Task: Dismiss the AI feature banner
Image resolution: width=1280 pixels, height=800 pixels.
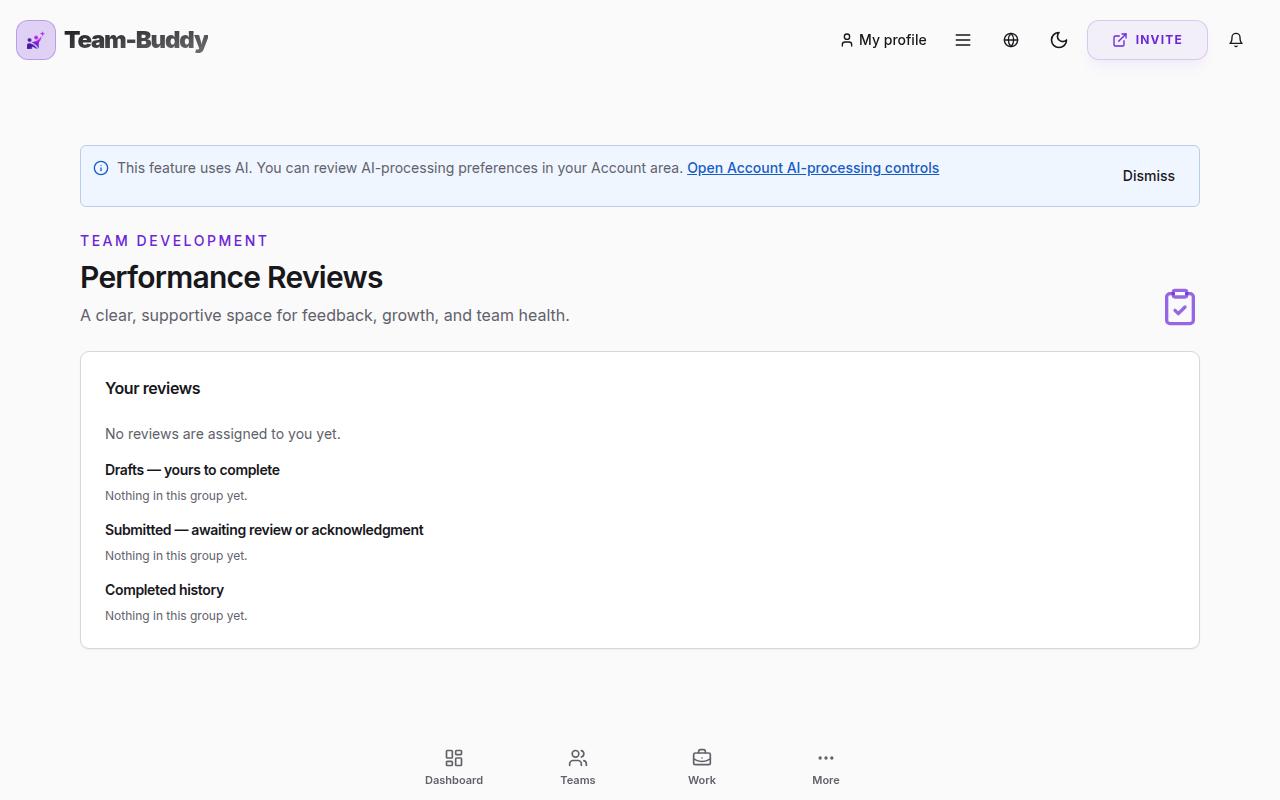Action: 1148,176
